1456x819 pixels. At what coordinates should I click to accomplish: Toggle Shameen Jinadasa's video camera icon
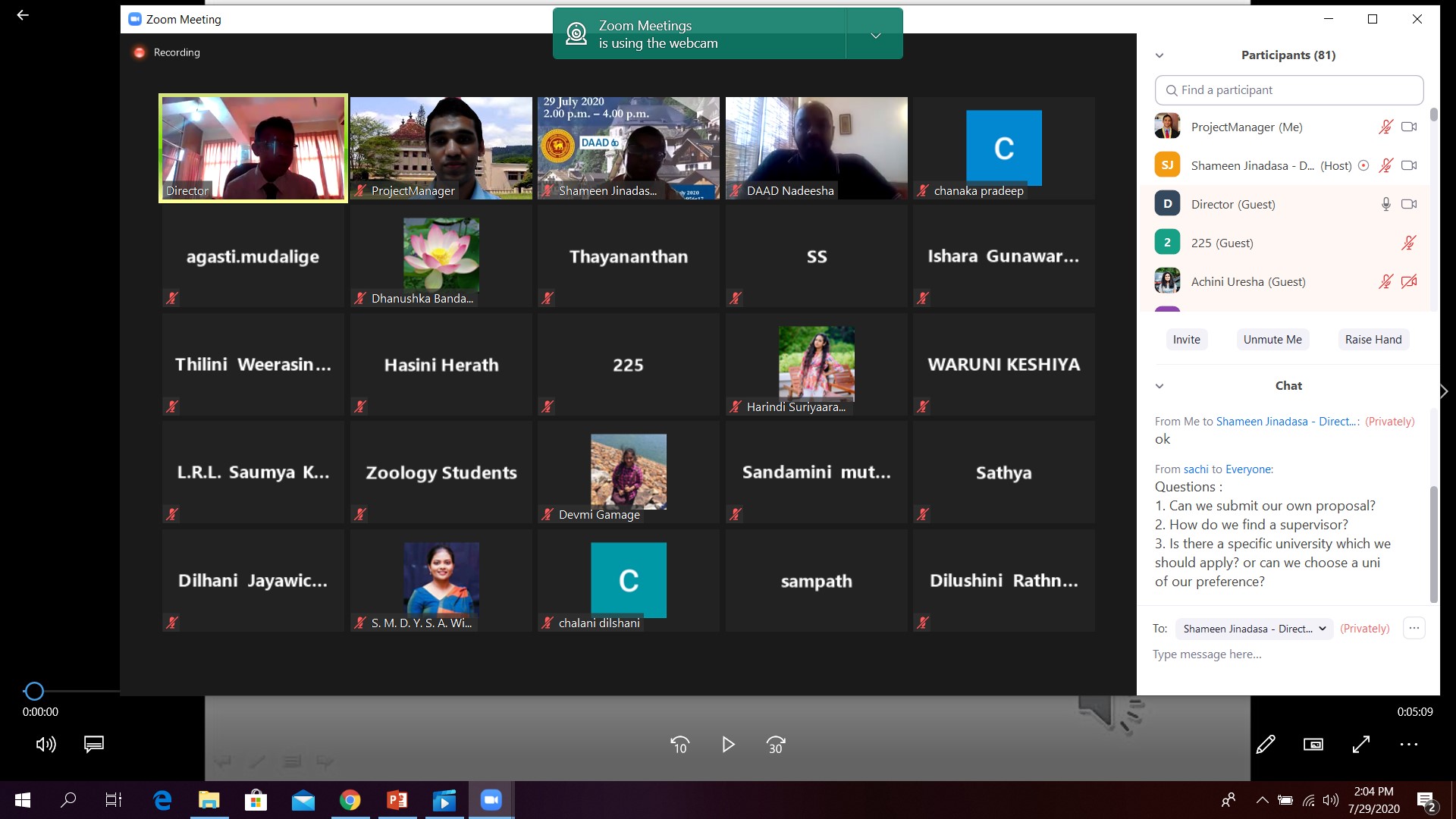pyautogui.click(x=1409, y=165)
